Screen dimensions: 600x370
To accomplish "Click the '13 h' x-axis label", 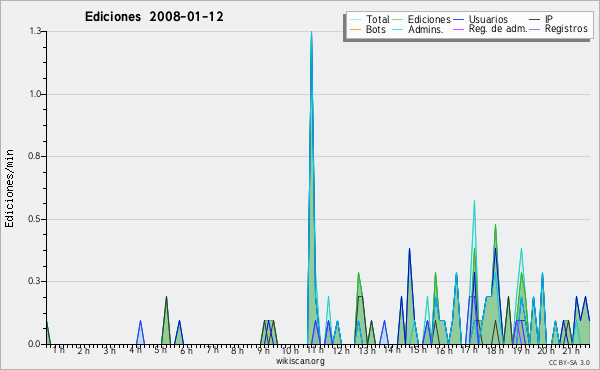I will pos(367,350).
